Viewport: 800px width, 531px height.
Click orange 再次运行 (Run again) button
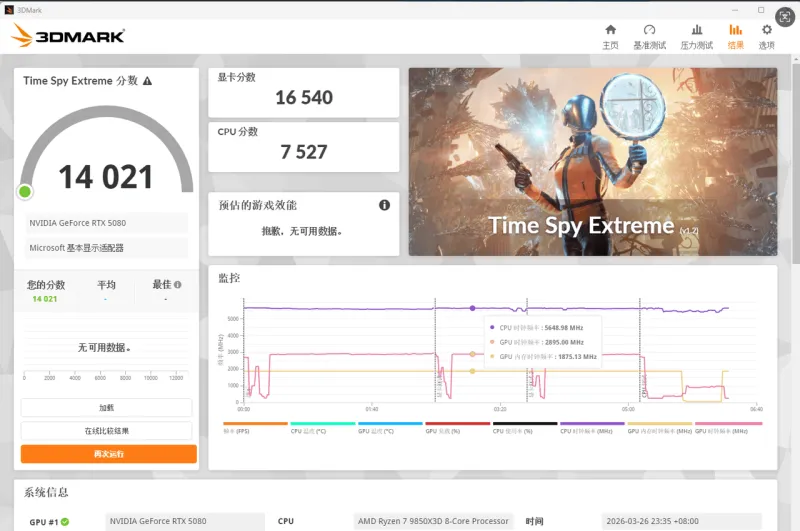[x=109, y=454]
